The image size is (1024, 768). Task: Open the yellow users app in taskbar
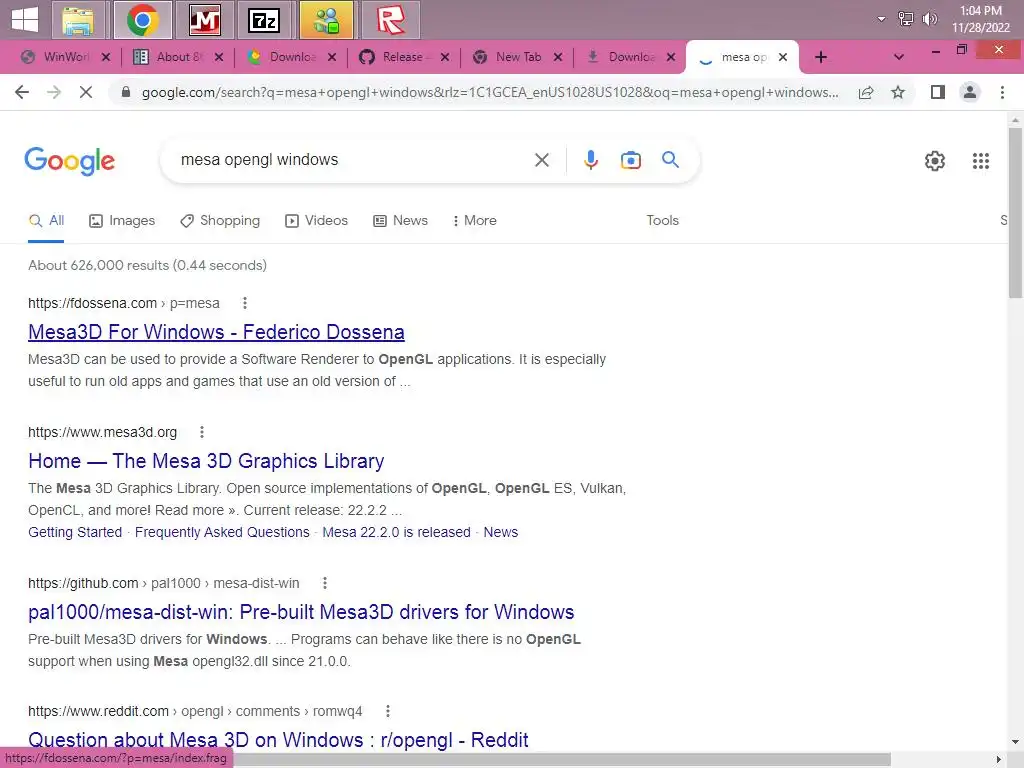(x=326, y=20)
